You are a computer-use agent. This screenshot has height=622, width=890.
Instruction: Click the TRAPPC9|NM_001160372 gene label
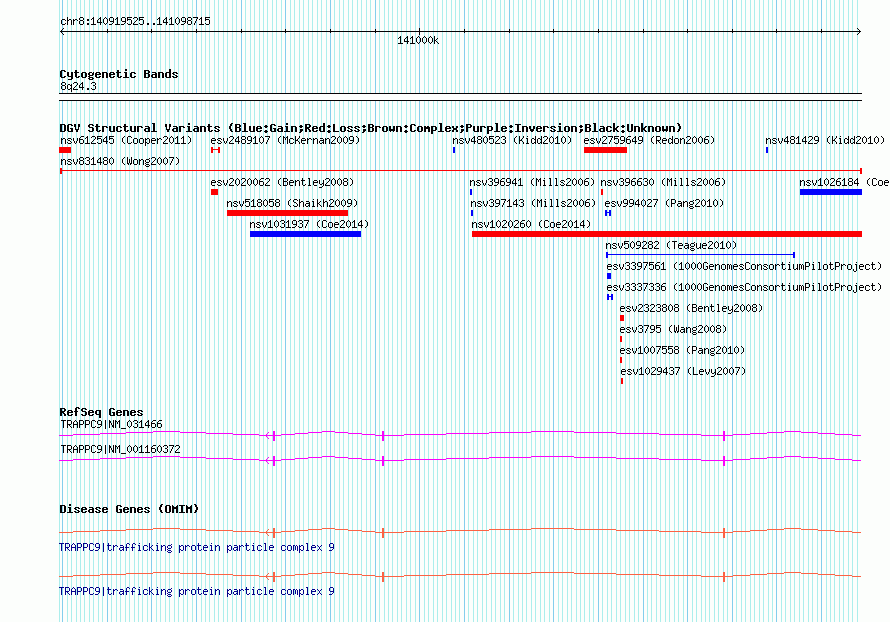tap(120, 449)
